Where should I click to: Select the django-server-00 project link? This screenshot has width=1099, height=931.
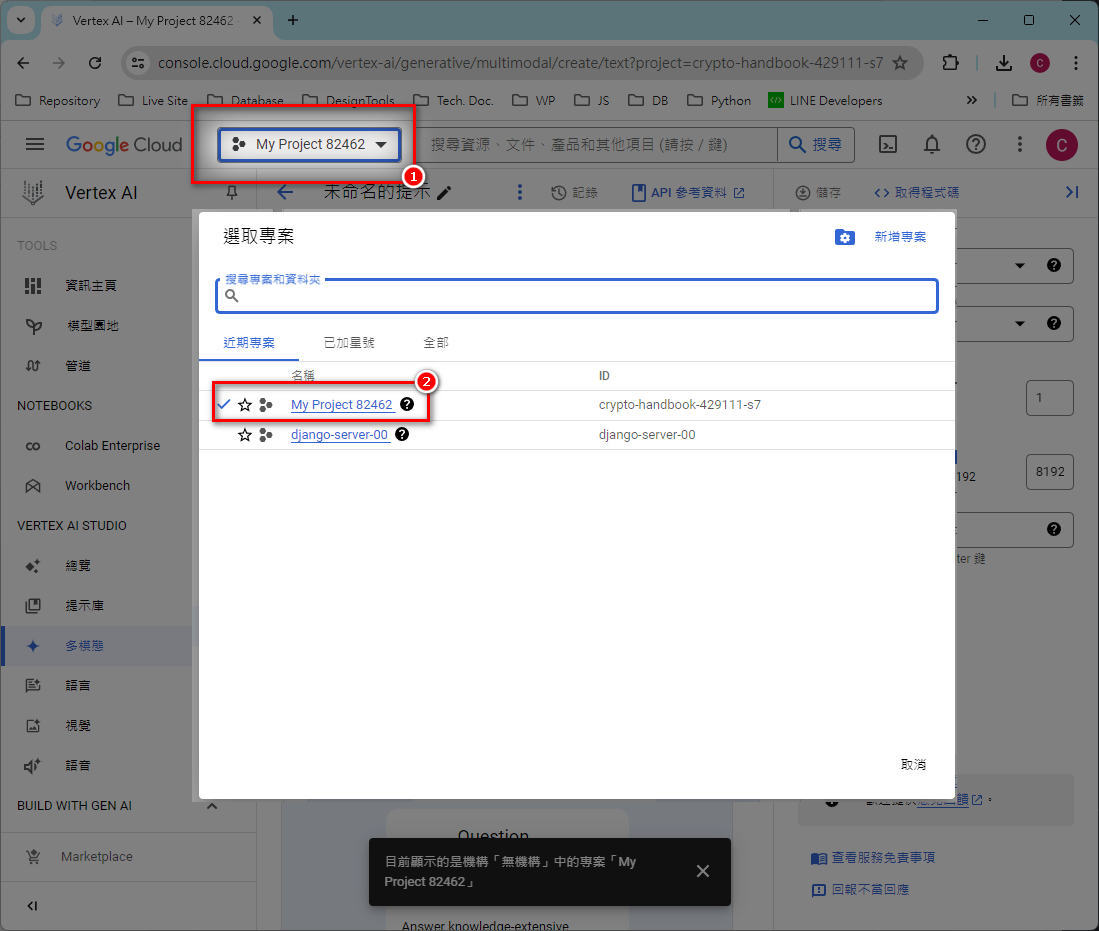[x=340, y=435]
